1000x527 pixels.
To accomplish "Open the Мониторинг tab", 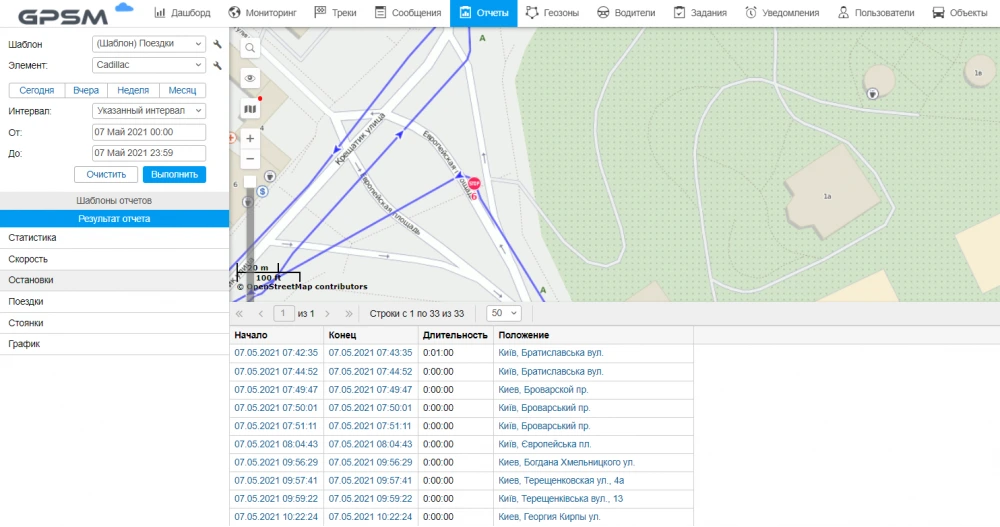I will point(263,13).
